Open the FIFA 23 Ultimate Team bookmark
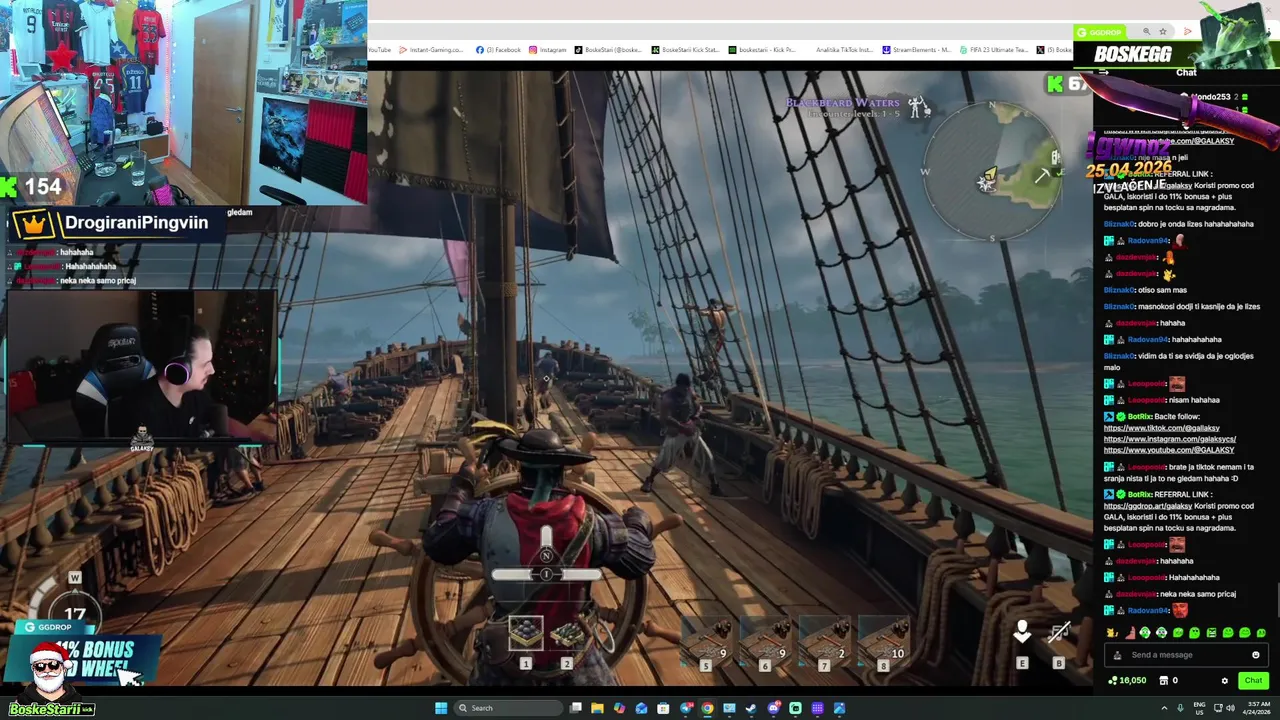This screenshot has height=720, width=1280. tap(993, 50)
